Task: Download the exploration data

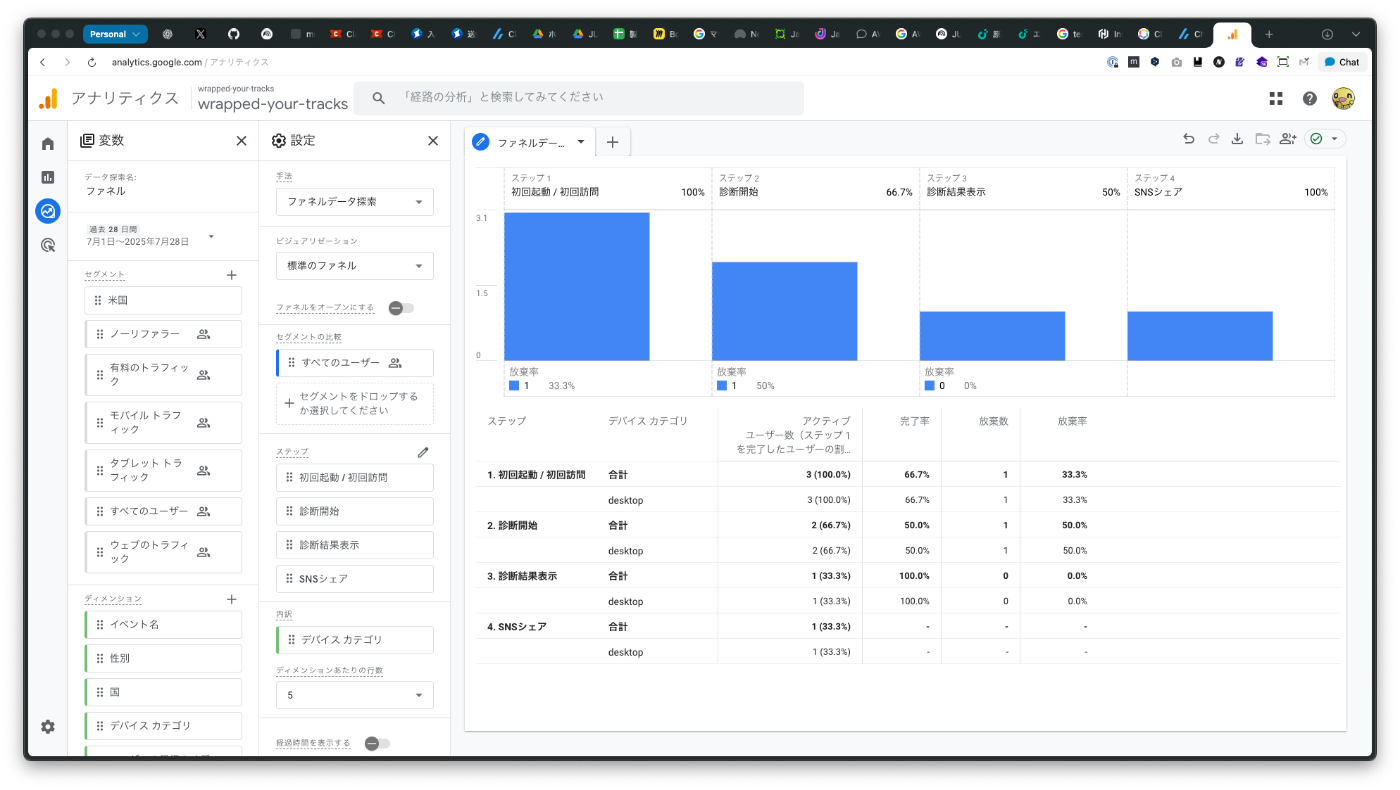Action: tap(1237, 139)
